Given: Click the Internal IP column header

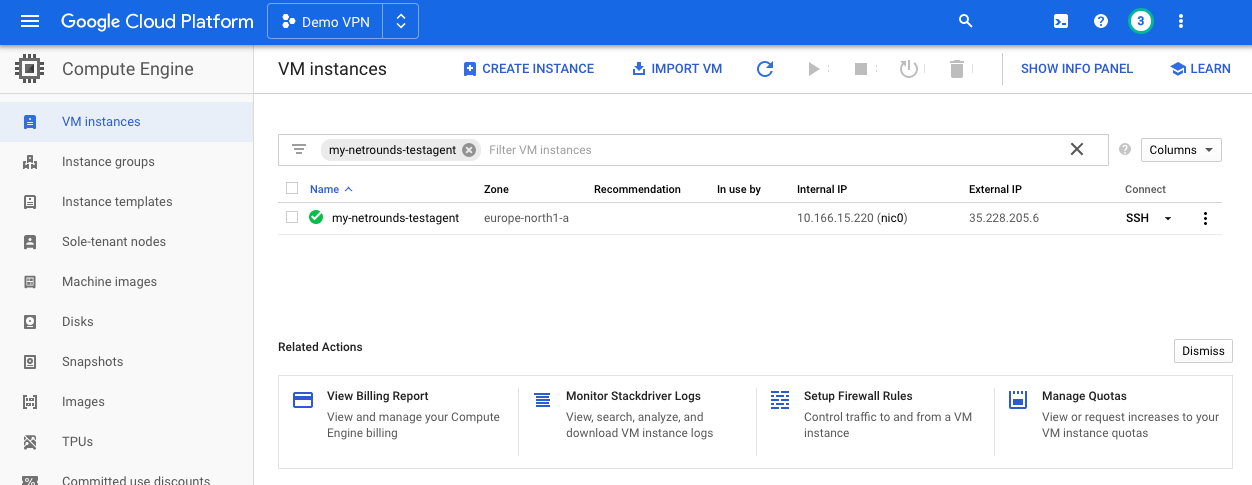Looking at the screenshot, I should pyautogui.click(x=822, y=189).
